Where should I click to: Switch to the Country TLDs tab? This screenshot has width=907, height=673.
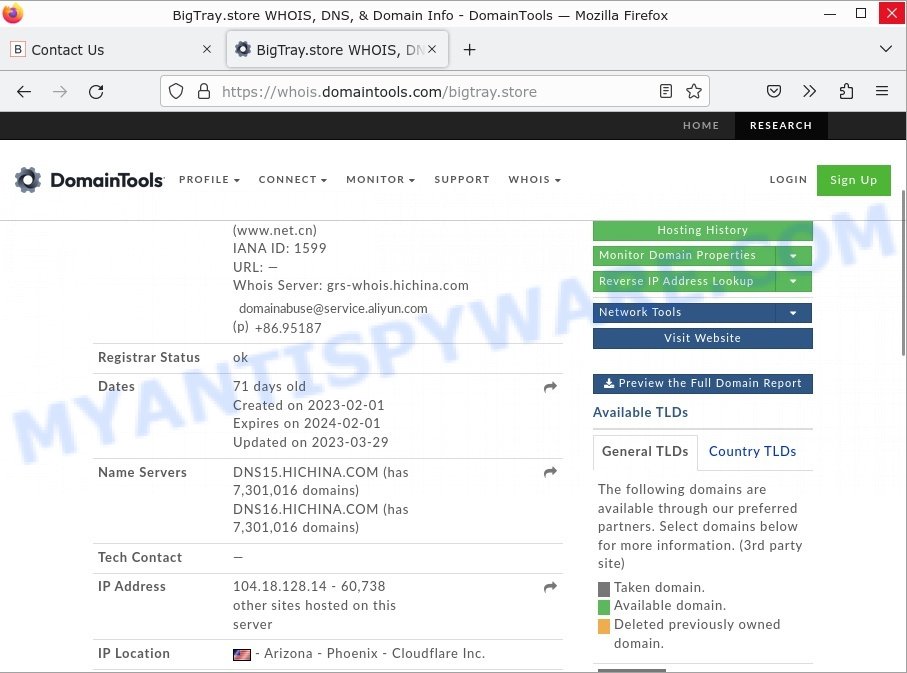click(x=752, y=452)
